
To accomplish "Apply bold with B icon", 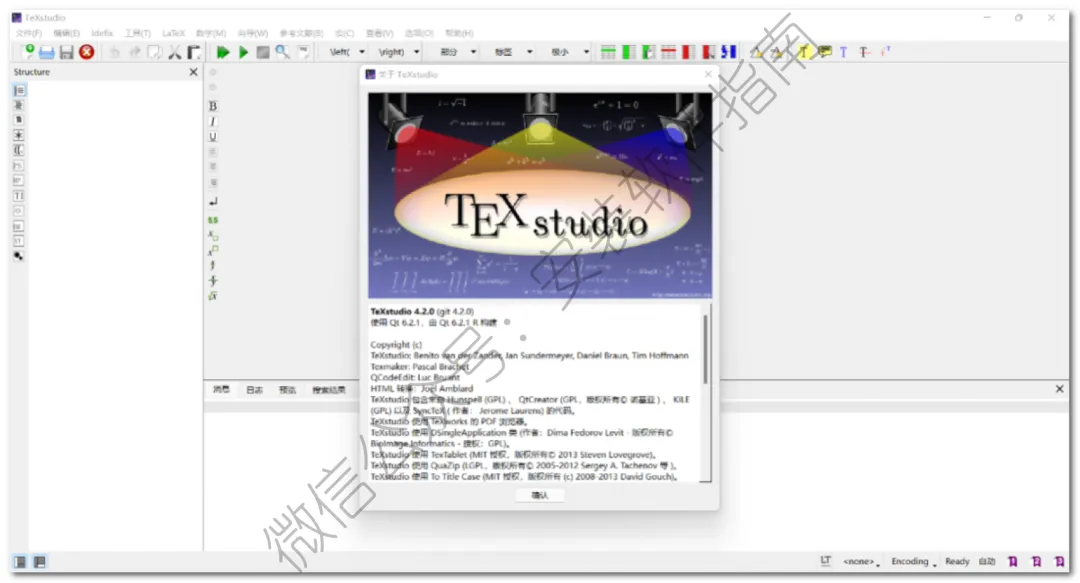I will point(213,106).
